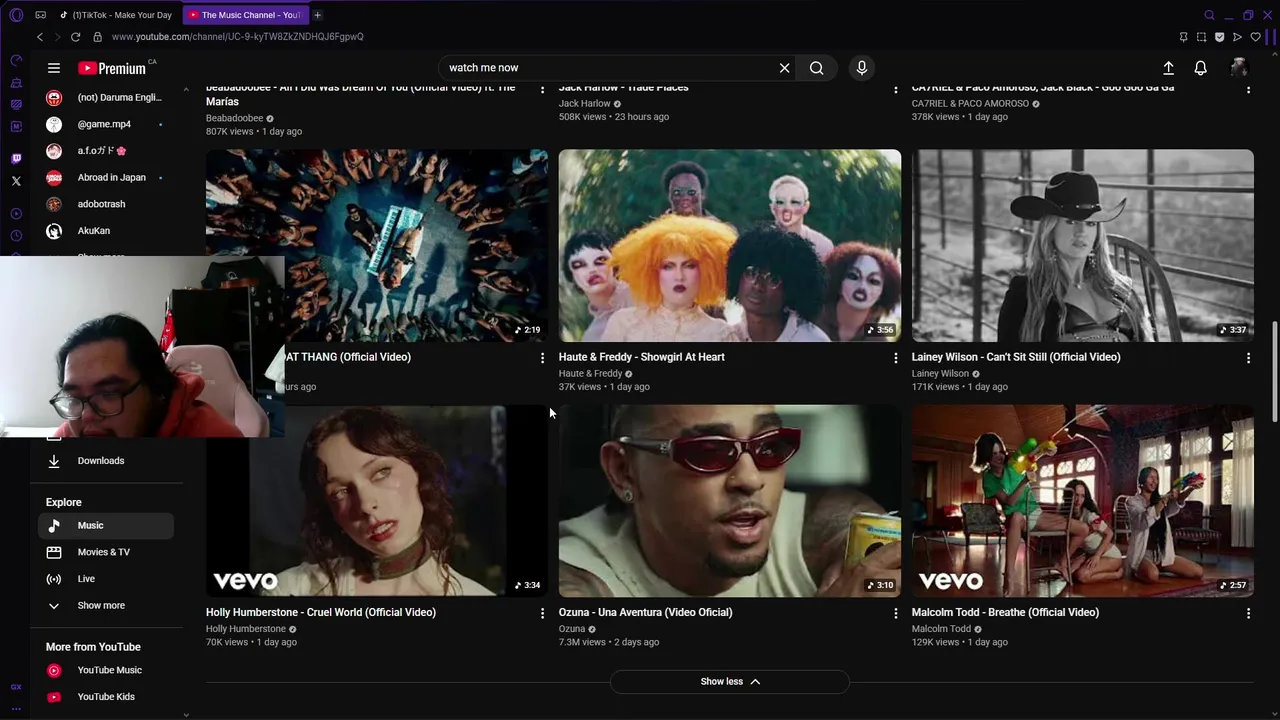Screen dimensions: 1280x720
Task: Click the page vertical scrollbar thumb
Action: 1274,372
